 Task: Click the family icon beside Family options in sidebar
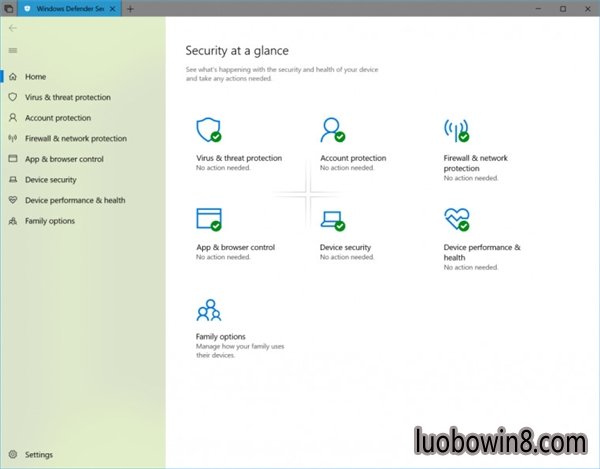coord(13,221)
